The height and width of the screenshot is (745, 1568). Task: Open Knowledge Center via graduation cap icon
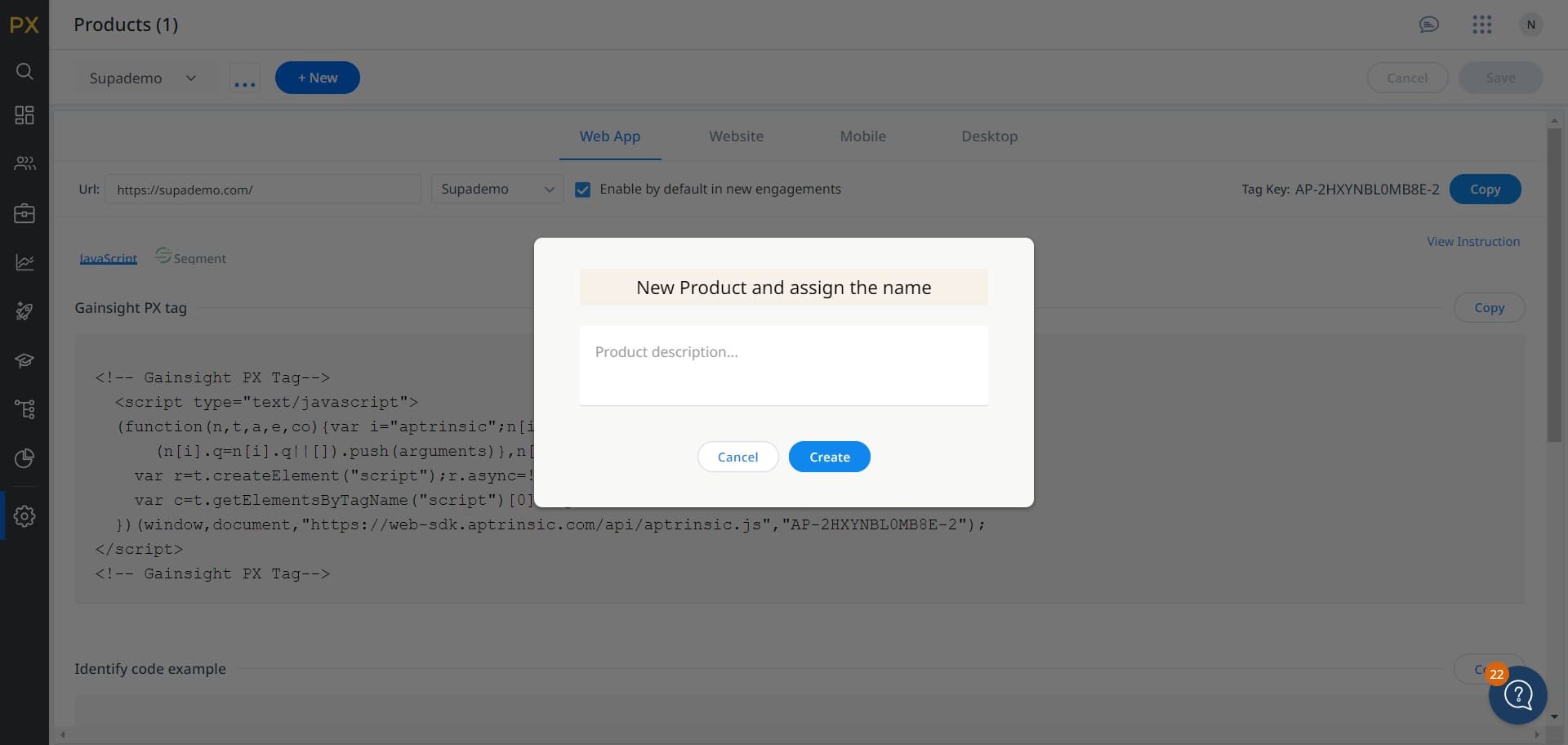[x=24, y=360]
